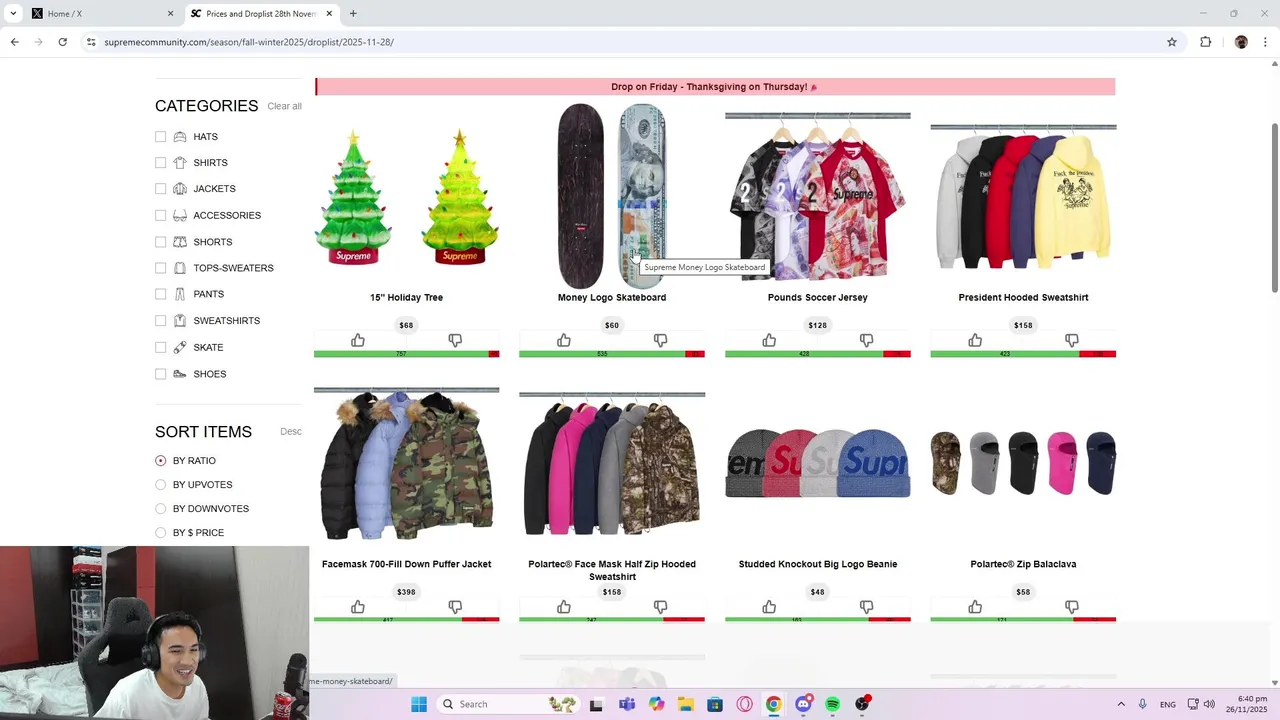Viewport: 1280px width, 720px height.
Task: Sort items BY $ PRICE
Action: (x=160, y=533)
